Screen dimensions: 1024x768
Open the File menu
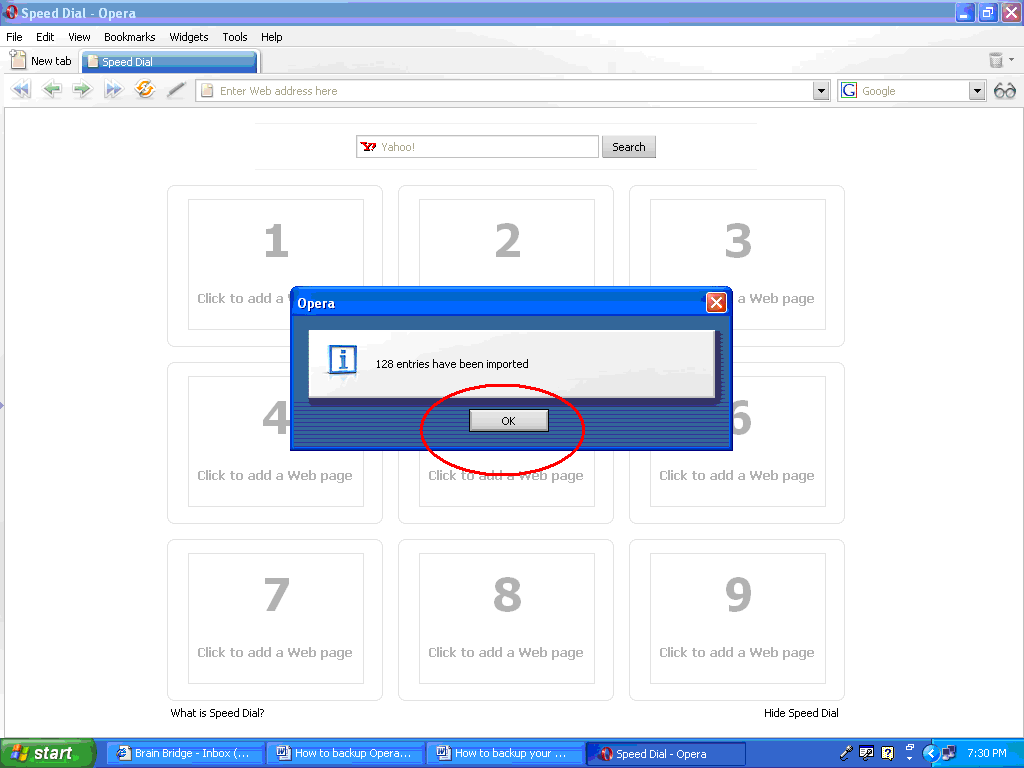click(x=14, y=37)
